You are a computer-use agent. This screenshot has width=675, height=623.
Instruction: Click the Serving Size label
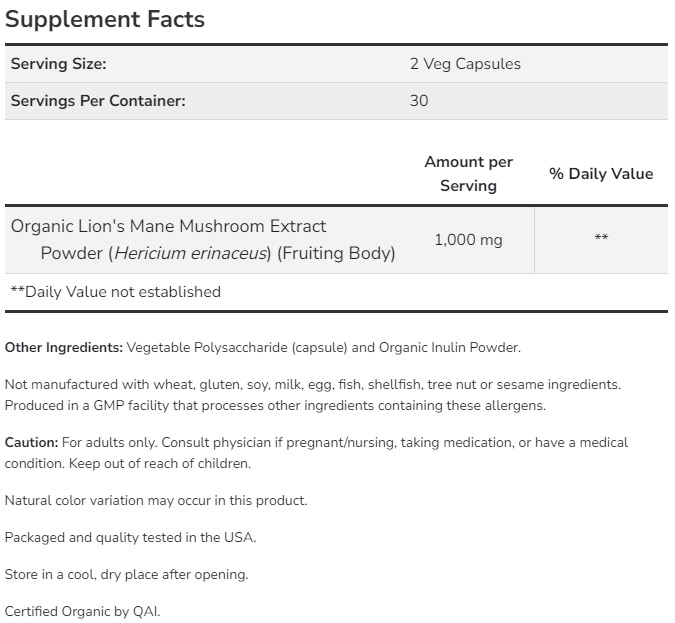(58, 64)
